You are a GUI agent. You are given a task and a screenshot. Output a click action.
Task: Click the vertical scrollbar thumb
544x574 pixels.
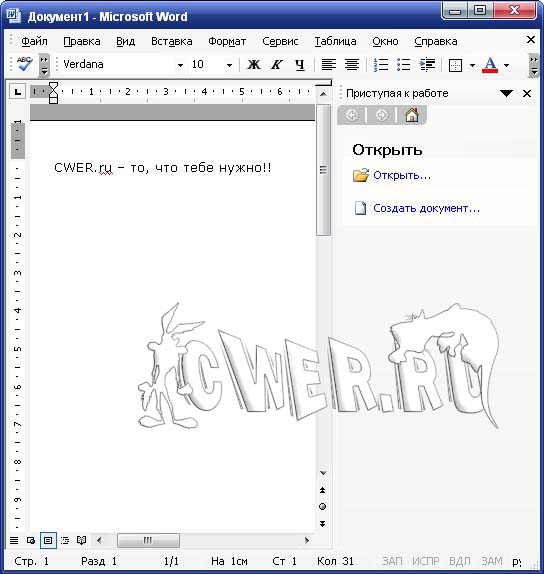point(323,170)
